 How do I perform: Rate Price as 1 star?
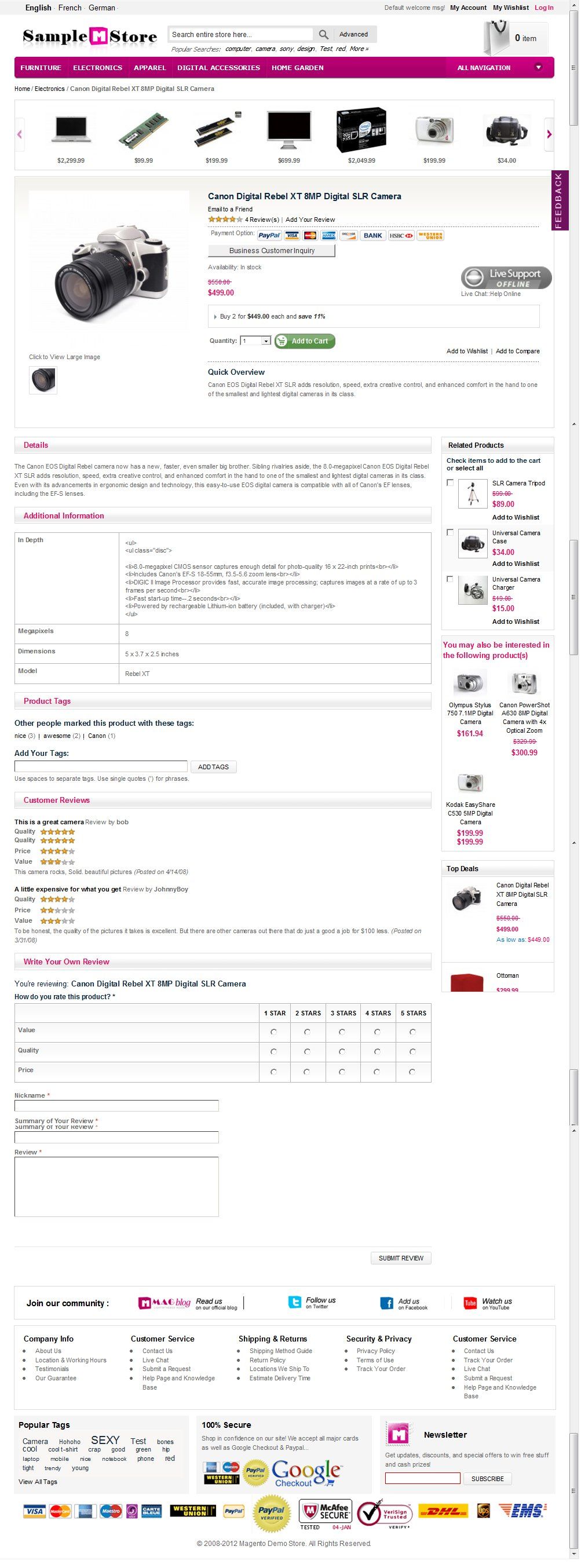click(274, 1072)
